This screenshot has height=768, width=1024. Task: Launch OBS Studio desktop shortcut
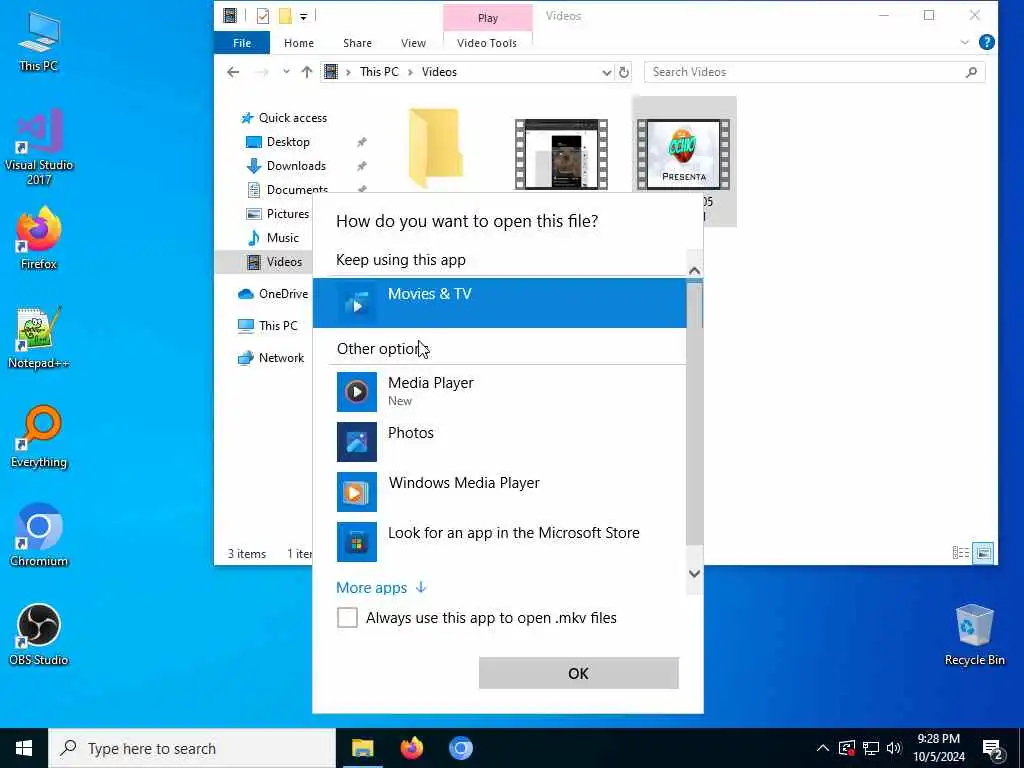click(x=39, y=635)
